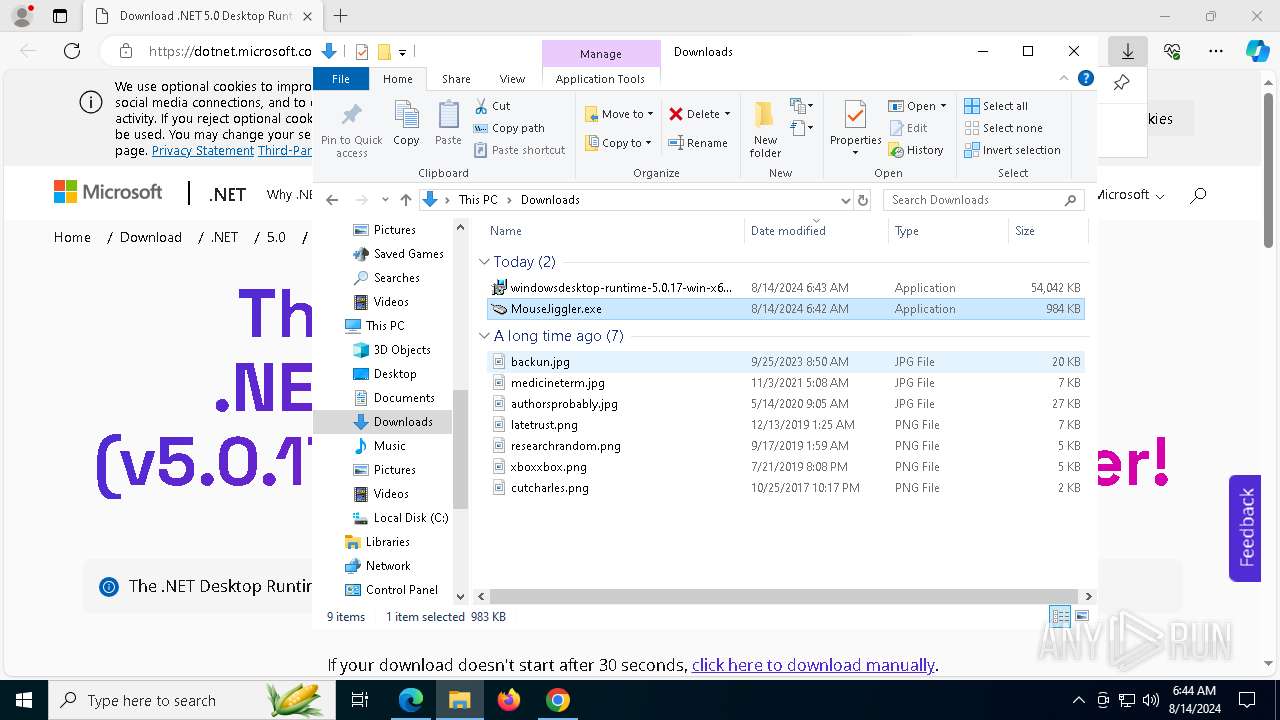Select backun.jpg file
The image size is (1280, 720).
(785, 362)
